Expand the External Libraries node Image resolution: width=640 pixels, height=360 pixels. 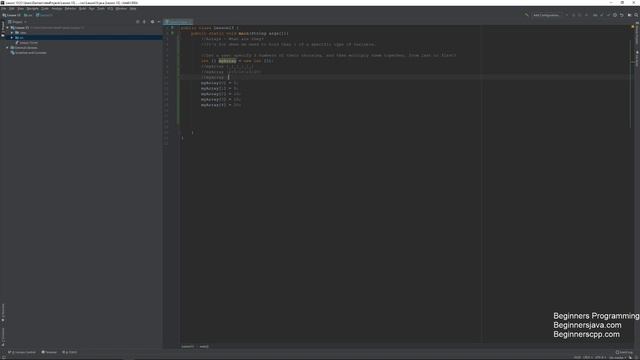click(7, 48)
